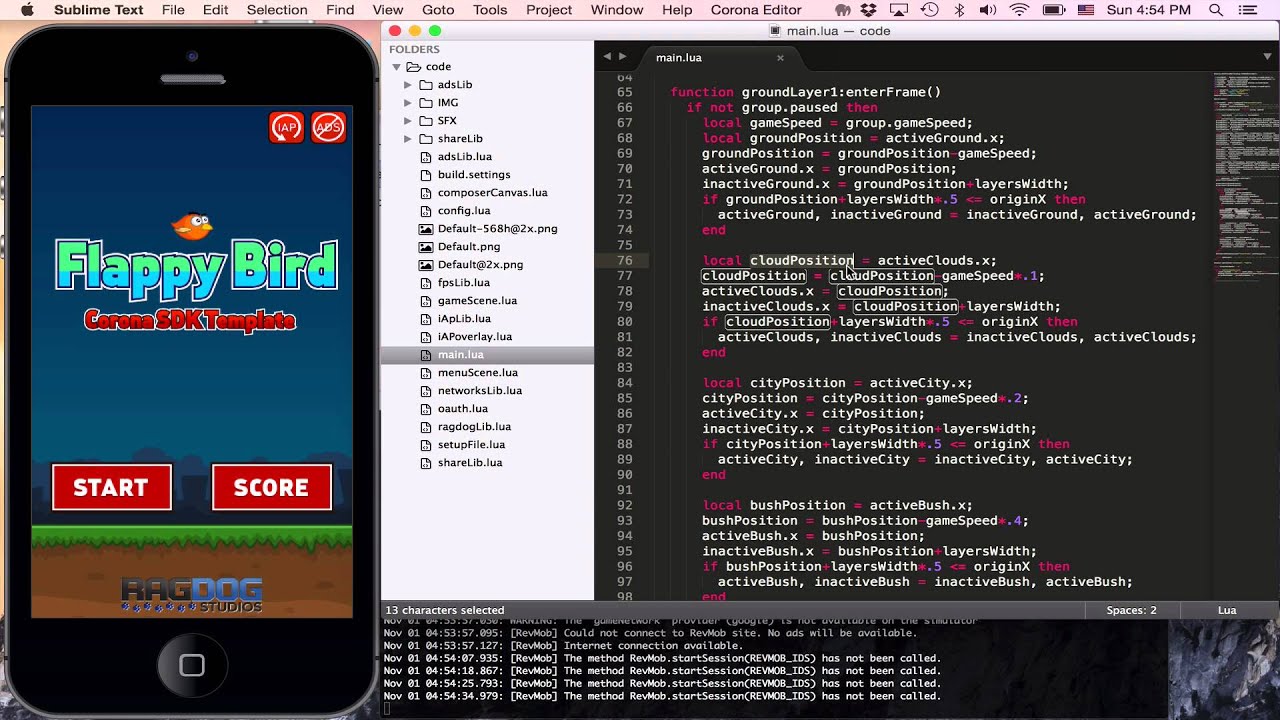This screenshot has height=720, width=1280.
Task: Open the Goto menu
Action: [x=438, y=10]
